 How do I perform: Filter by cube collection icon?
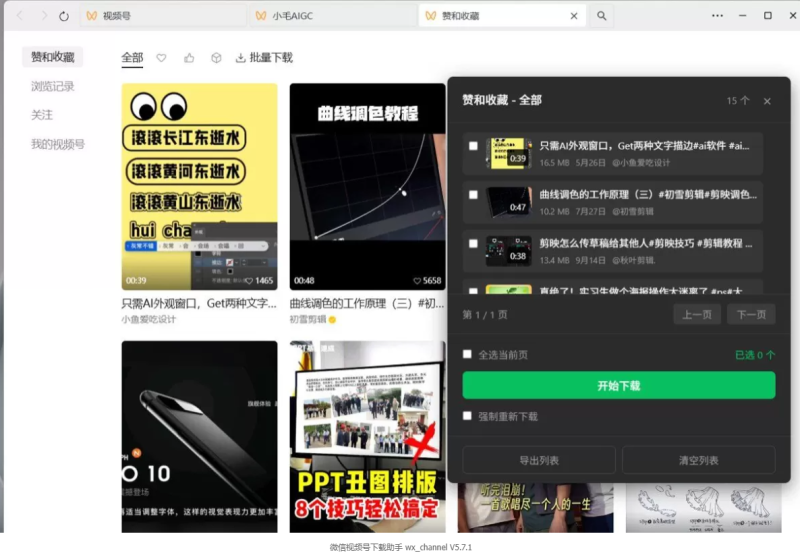pyautogui.click(x=216, y=58)
